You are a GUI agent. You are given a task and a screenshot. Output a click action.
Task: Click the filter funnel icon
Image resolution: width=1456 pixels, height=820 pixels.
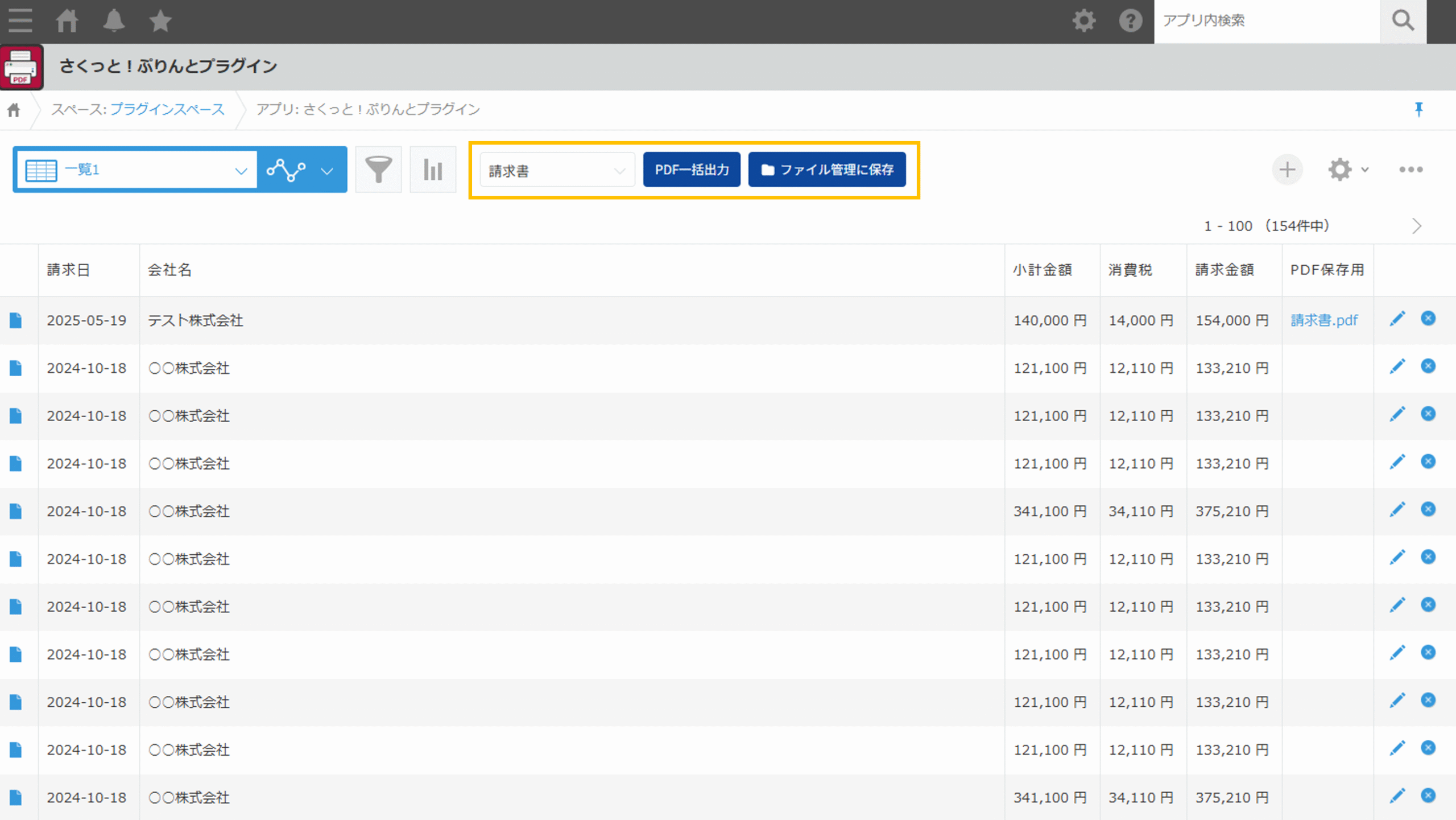tap(378, 170)
